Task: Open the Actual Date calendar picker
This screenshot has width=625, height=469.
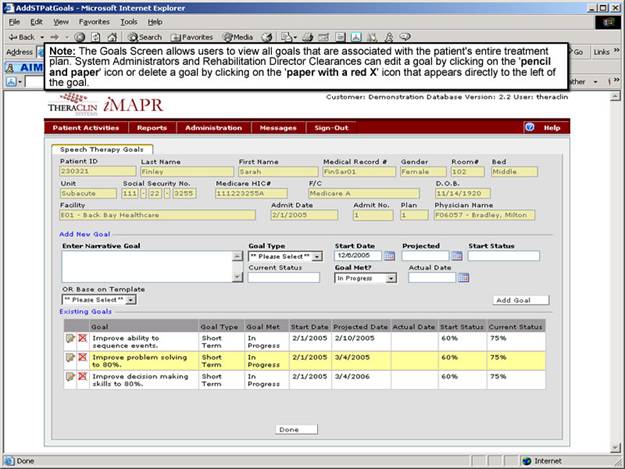Action: pyautogui.click(x=463, y=278)
